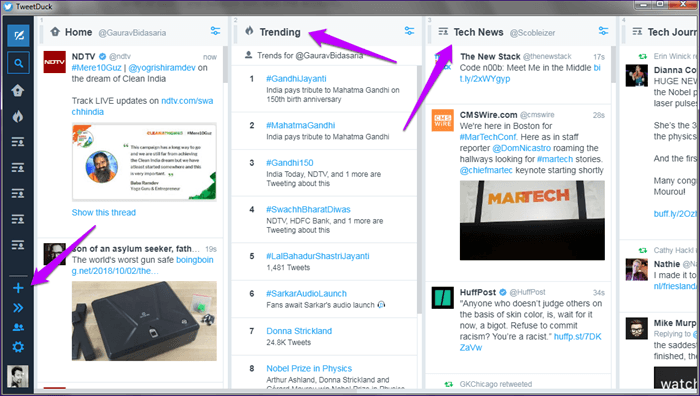Image resolution: width=700 pixels, height=396 pixels.
Task: Open Tech News column options slider icon
Action: pyautogui.click(x=603, y=31)
